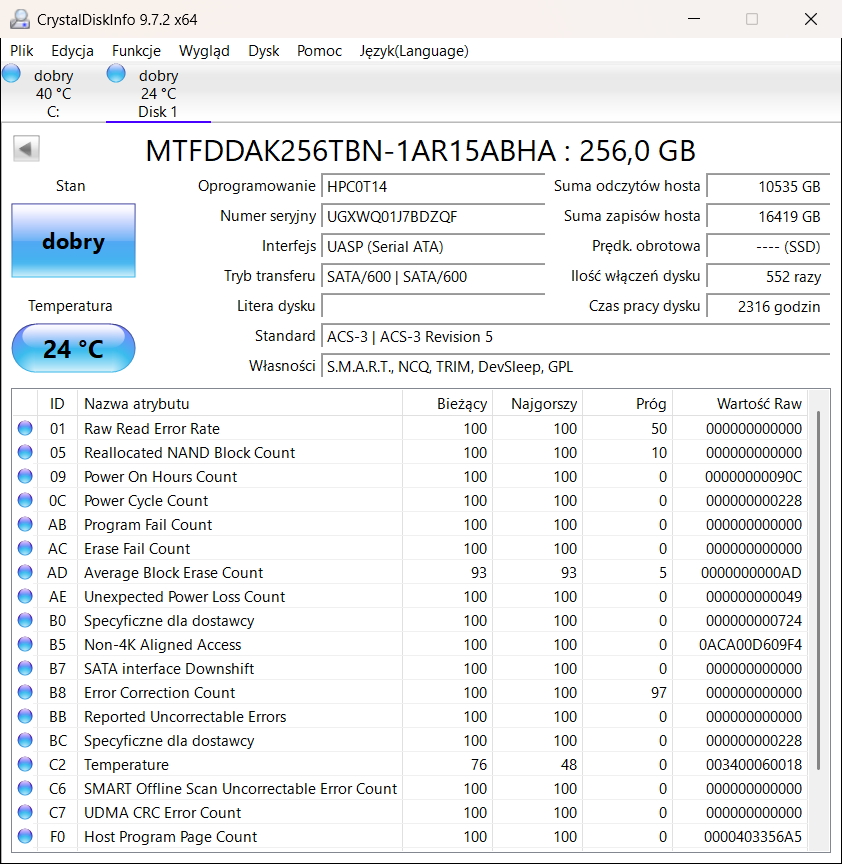
Task: Click the blue status orb for drive C:
Action: click(x=11, y=74)
